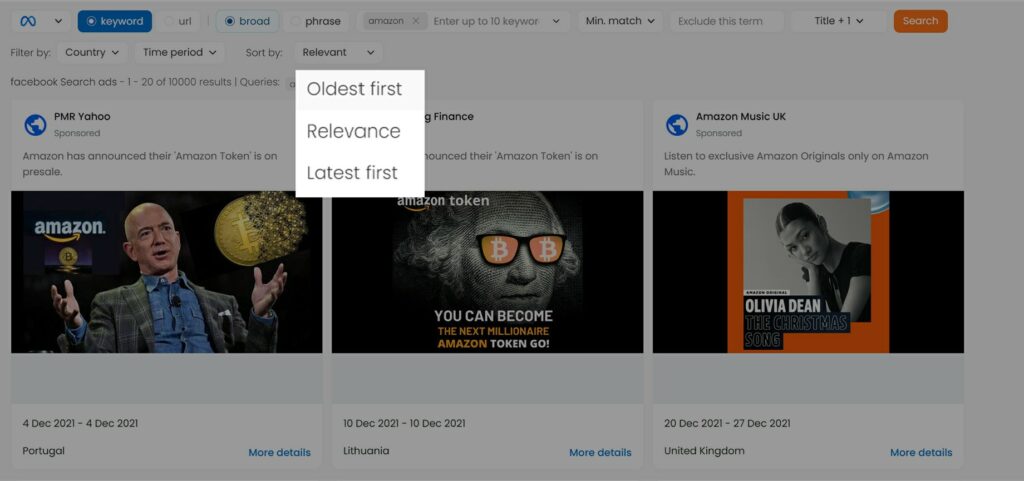This screenshot has height=481, width=1024.
Task: Select the broad match radio option
Action: 248,21
